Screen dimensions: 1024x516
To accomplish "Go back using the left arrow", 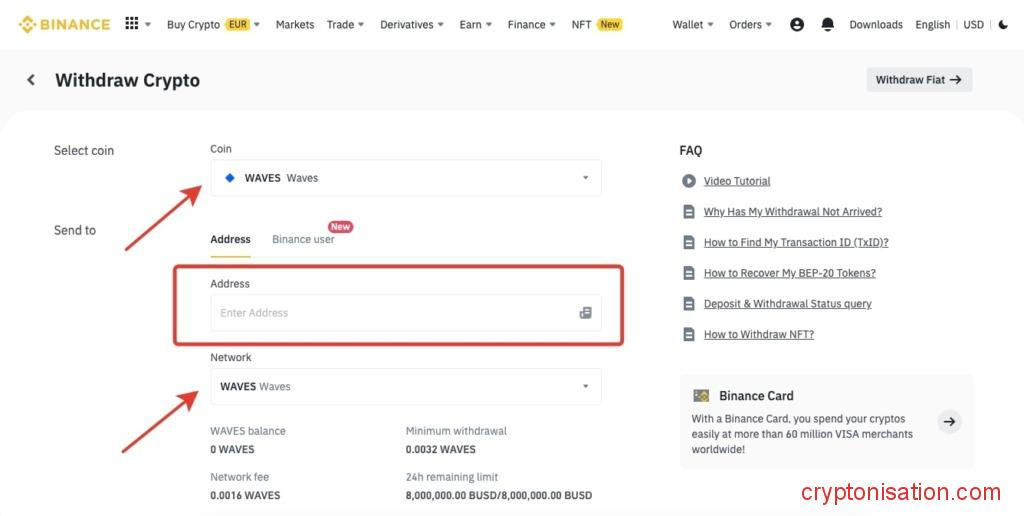I will 31,80.
